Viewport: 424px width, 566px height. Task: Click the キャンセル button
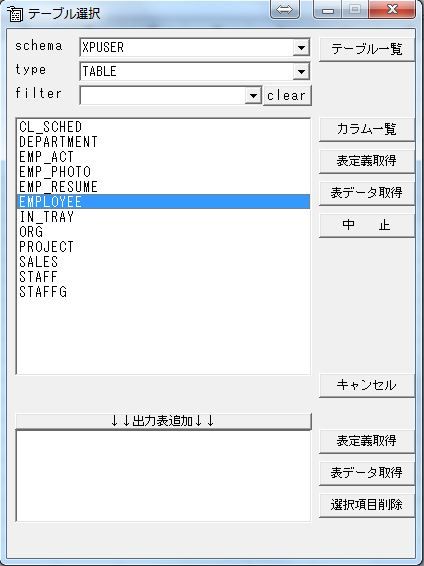point(367,385)
